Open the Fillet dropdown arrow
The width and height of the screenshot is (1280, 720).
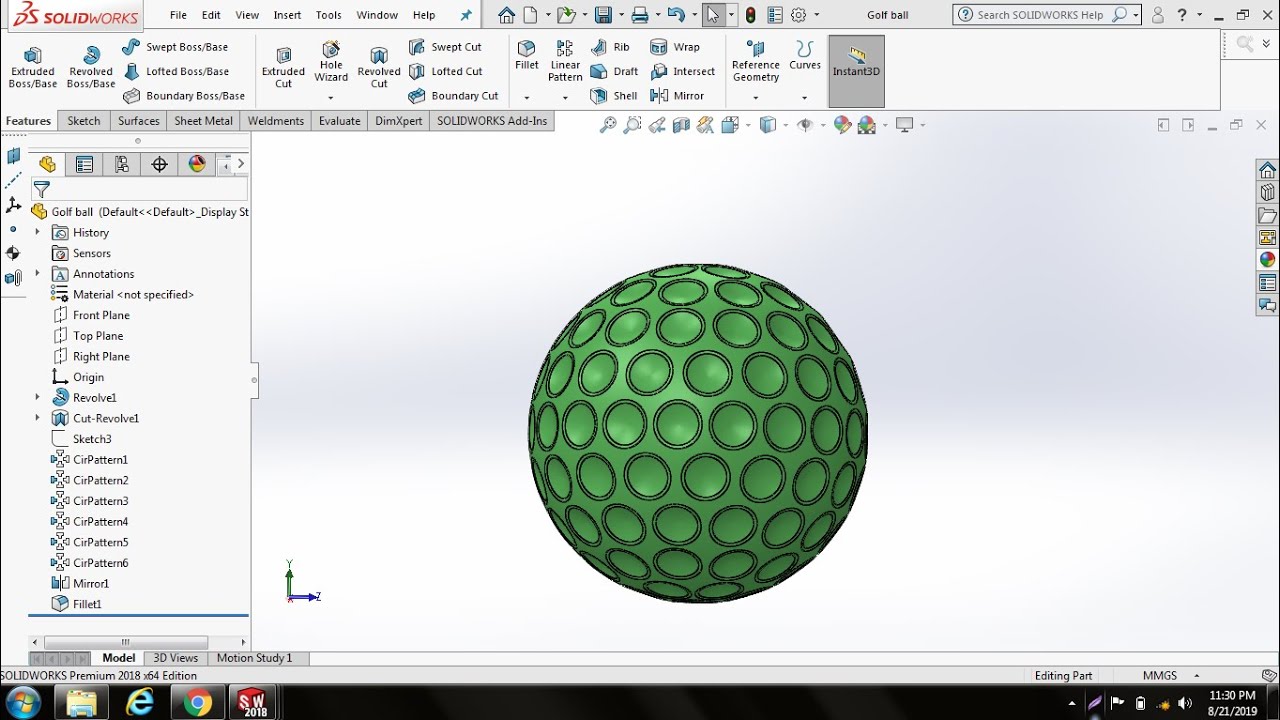(527, 98)
